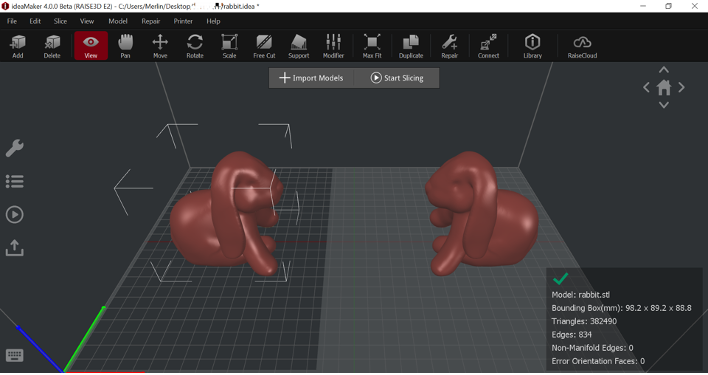This screenshot has height=375, width=708.
Task: Activate the Scale tool
Action: (x=229, y=46)
